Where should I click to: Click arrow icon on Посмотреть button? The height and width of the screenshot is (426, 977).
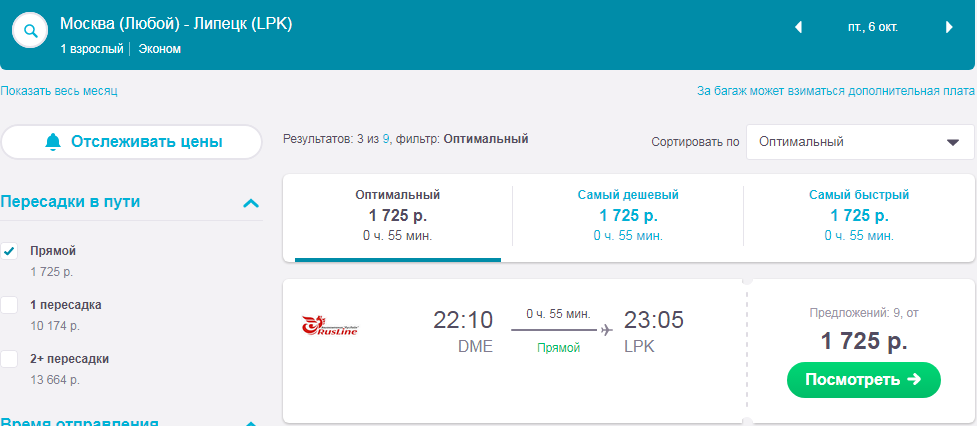912,379
